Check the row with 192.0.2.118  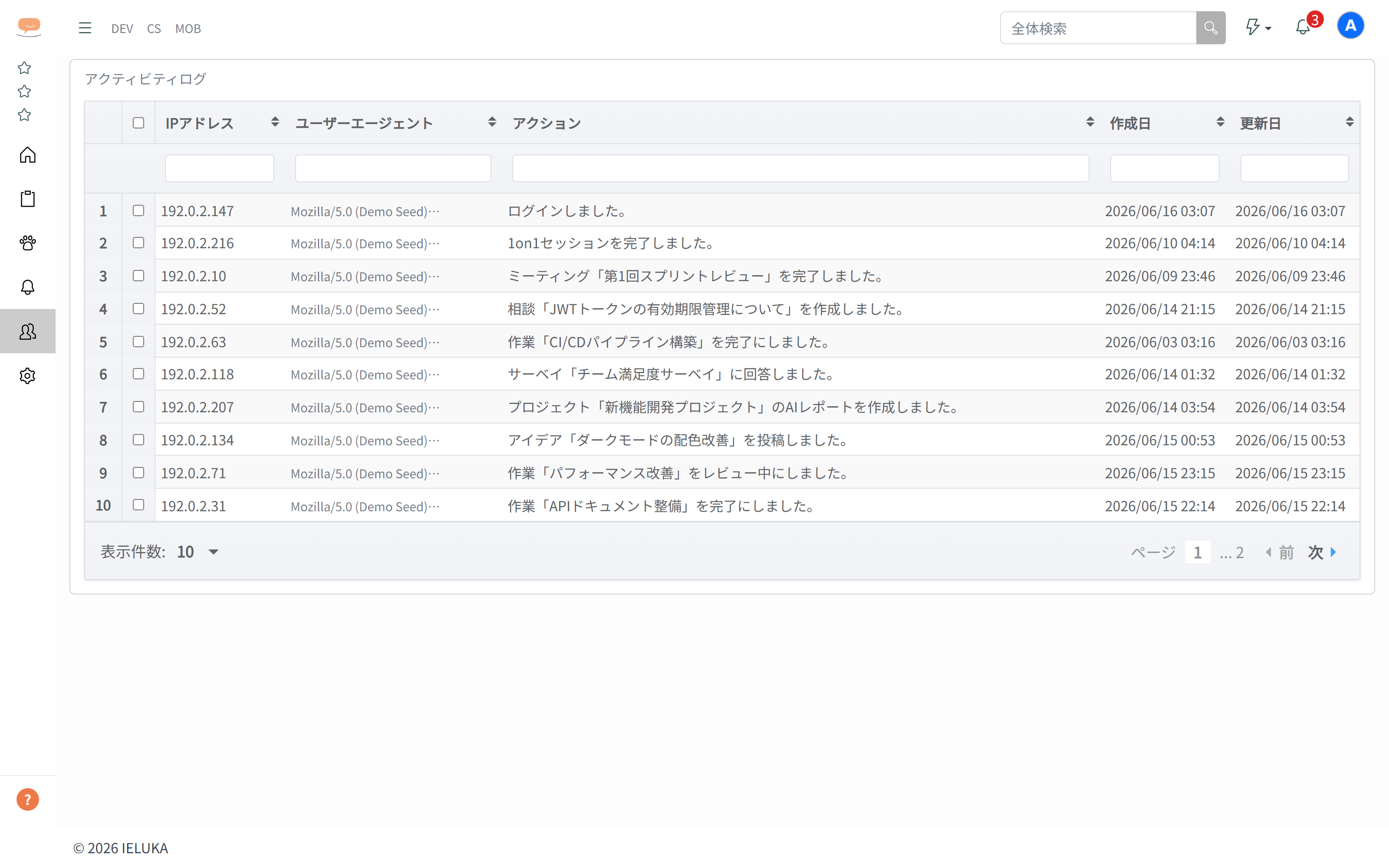138,374
